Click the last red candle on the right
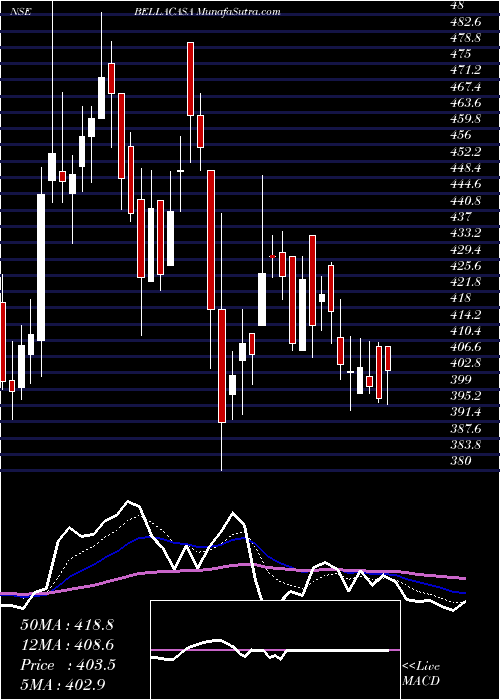Screen dimensions: 500x700 pos(388,358)
